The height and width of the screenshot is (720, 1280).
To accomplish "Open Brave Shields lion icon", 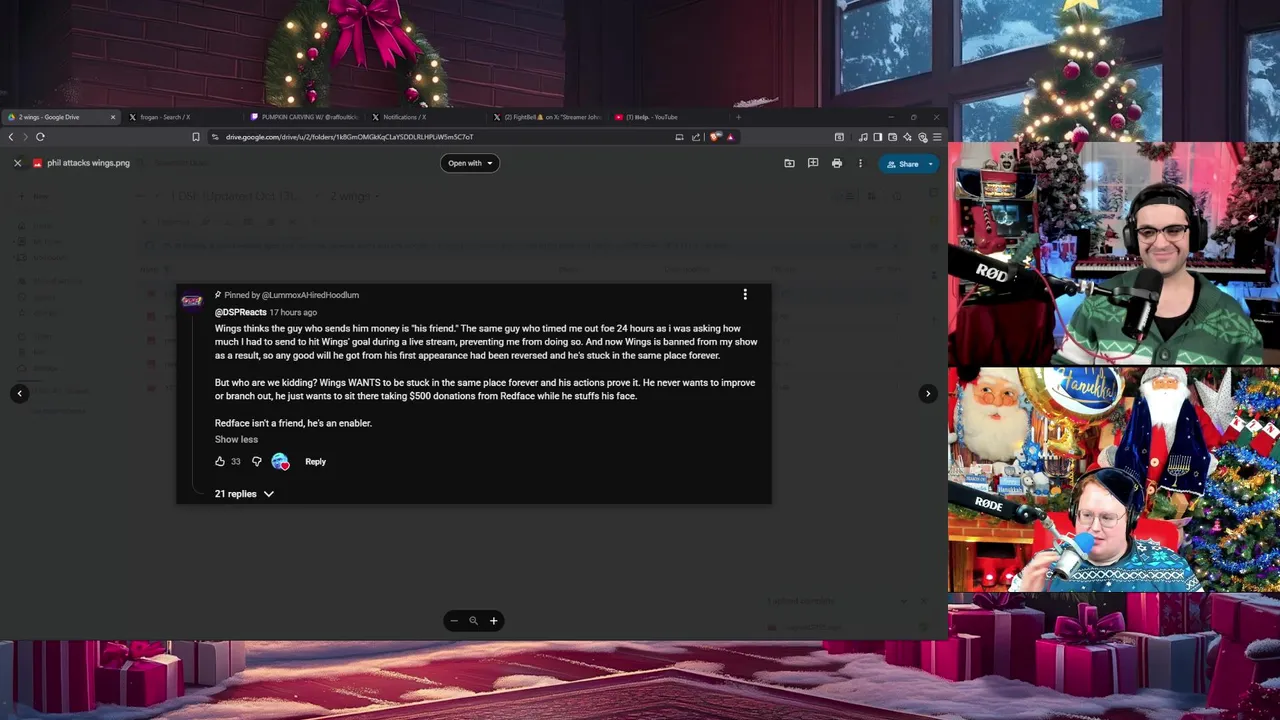I will (714, 137).
